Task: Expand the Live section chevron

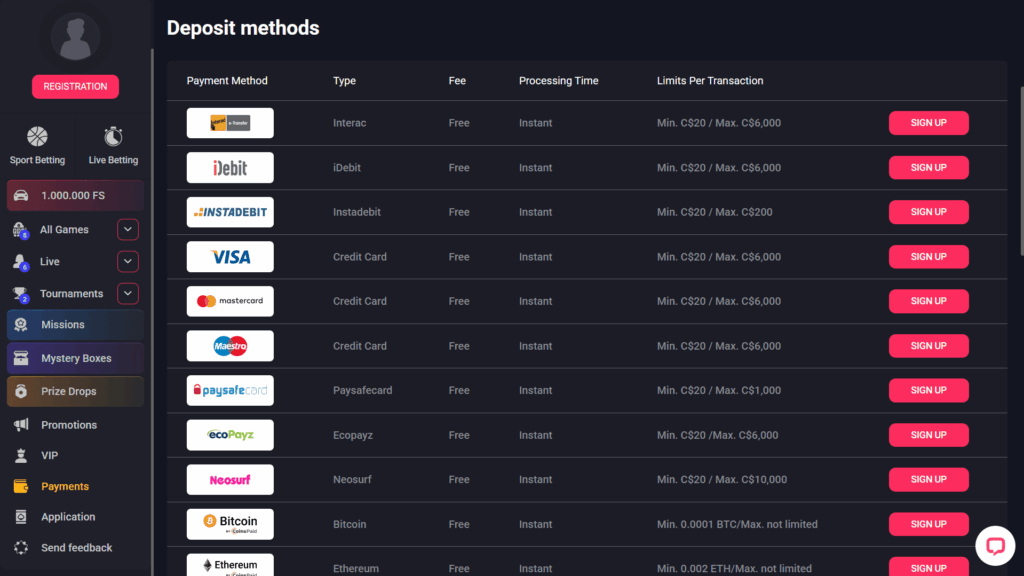Action: tap(127, 261)
